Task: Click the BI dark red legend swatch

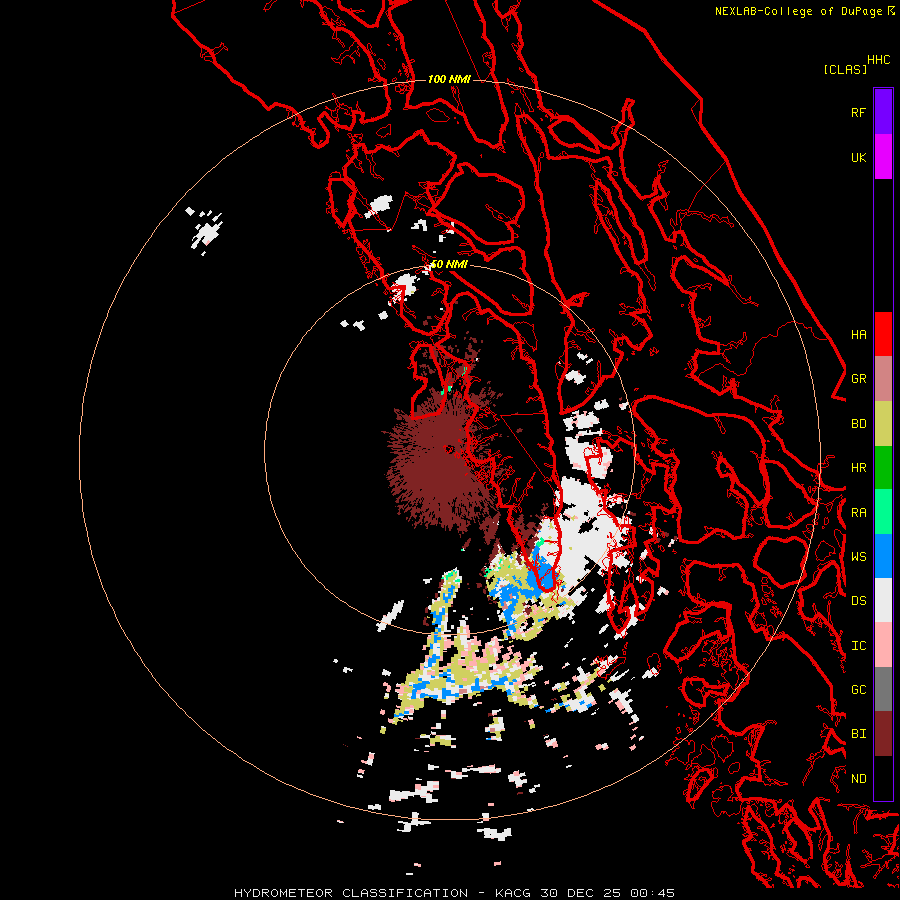Action: click(883, 734)
